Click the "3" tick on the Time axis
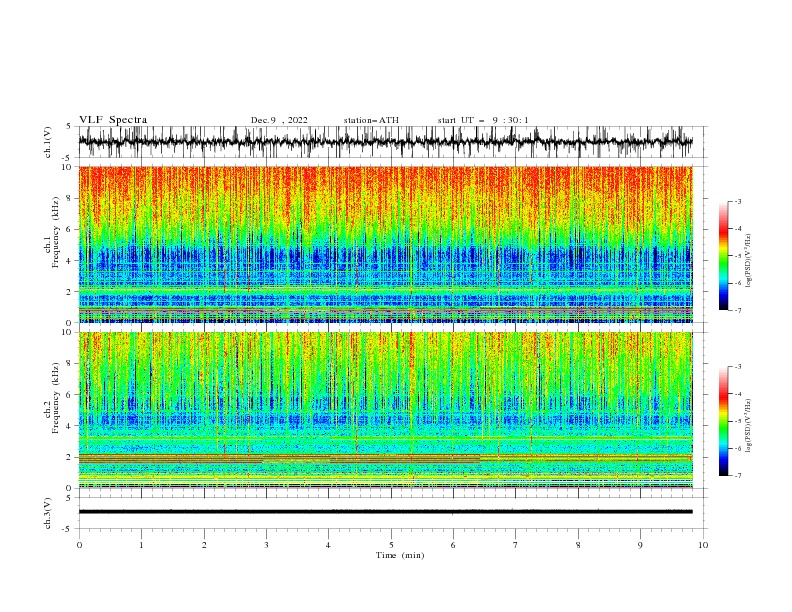The height and width of the screenshot is (612, 792). click(x=266, y=545)
